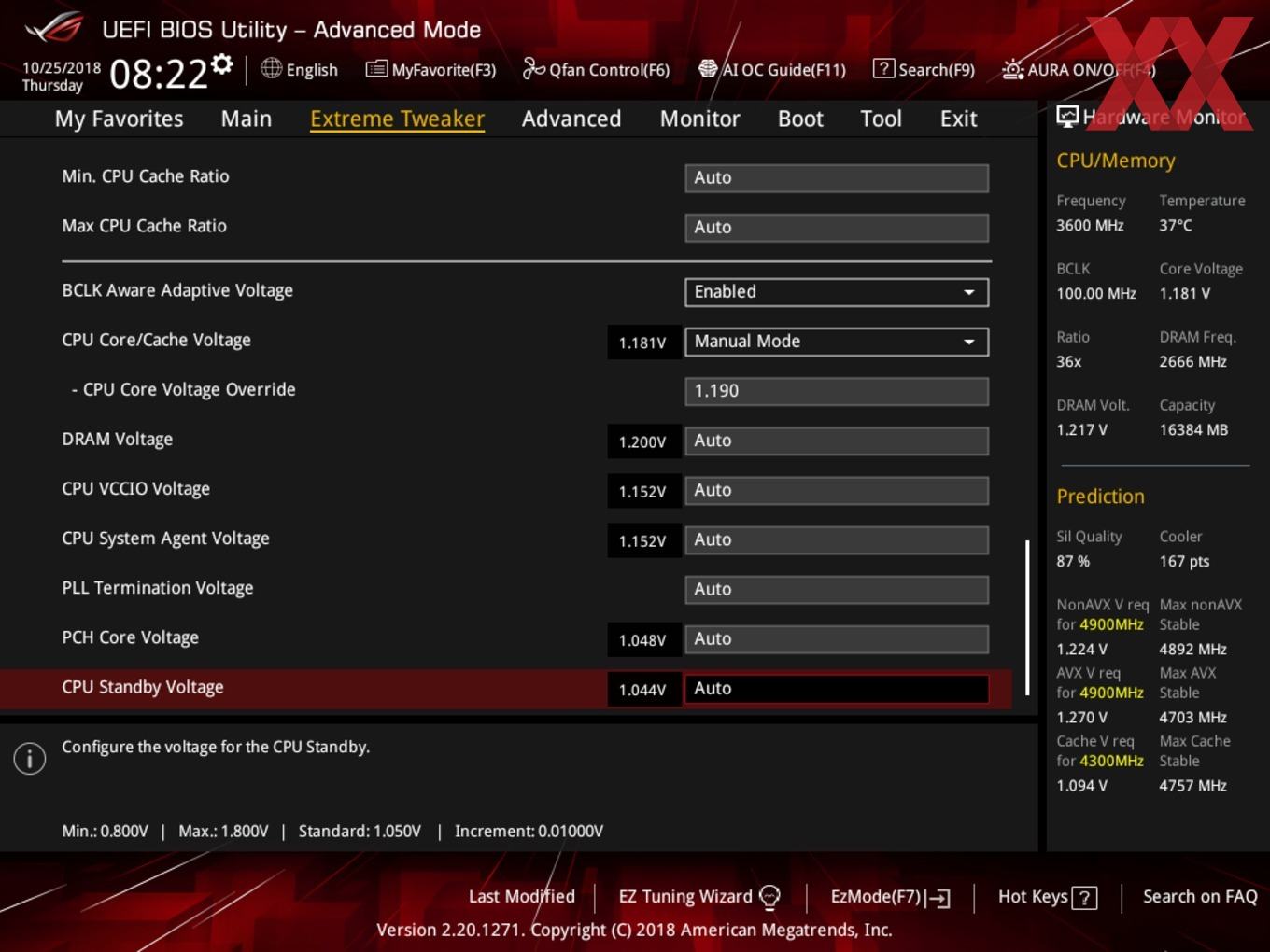Click the CPU/Memory section heading
The width and height of the screenshot is (1270, 952).
pos(1116,161)
